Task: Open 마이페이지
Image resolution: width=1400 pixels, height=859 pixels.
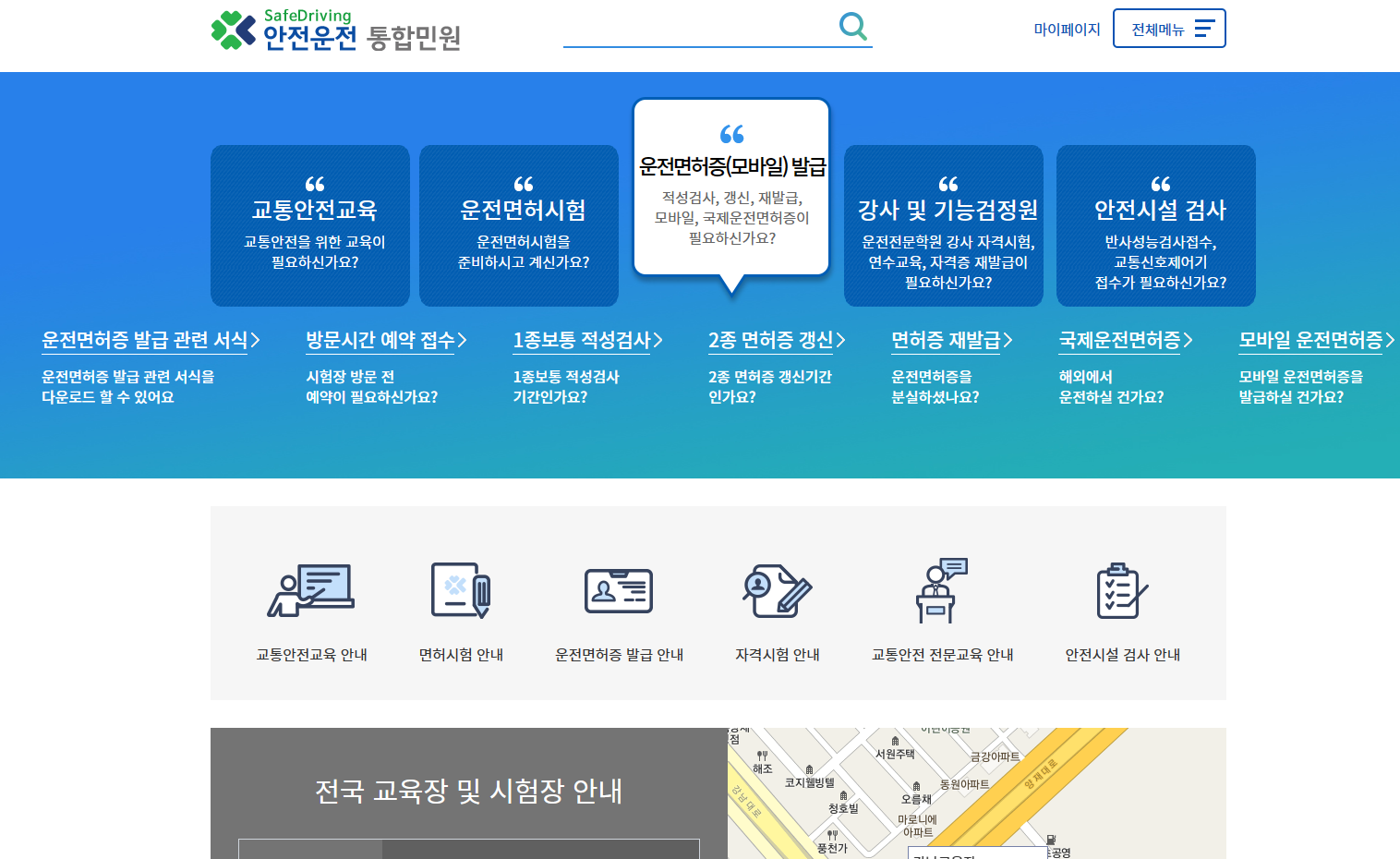Action: click(1067, 29)
